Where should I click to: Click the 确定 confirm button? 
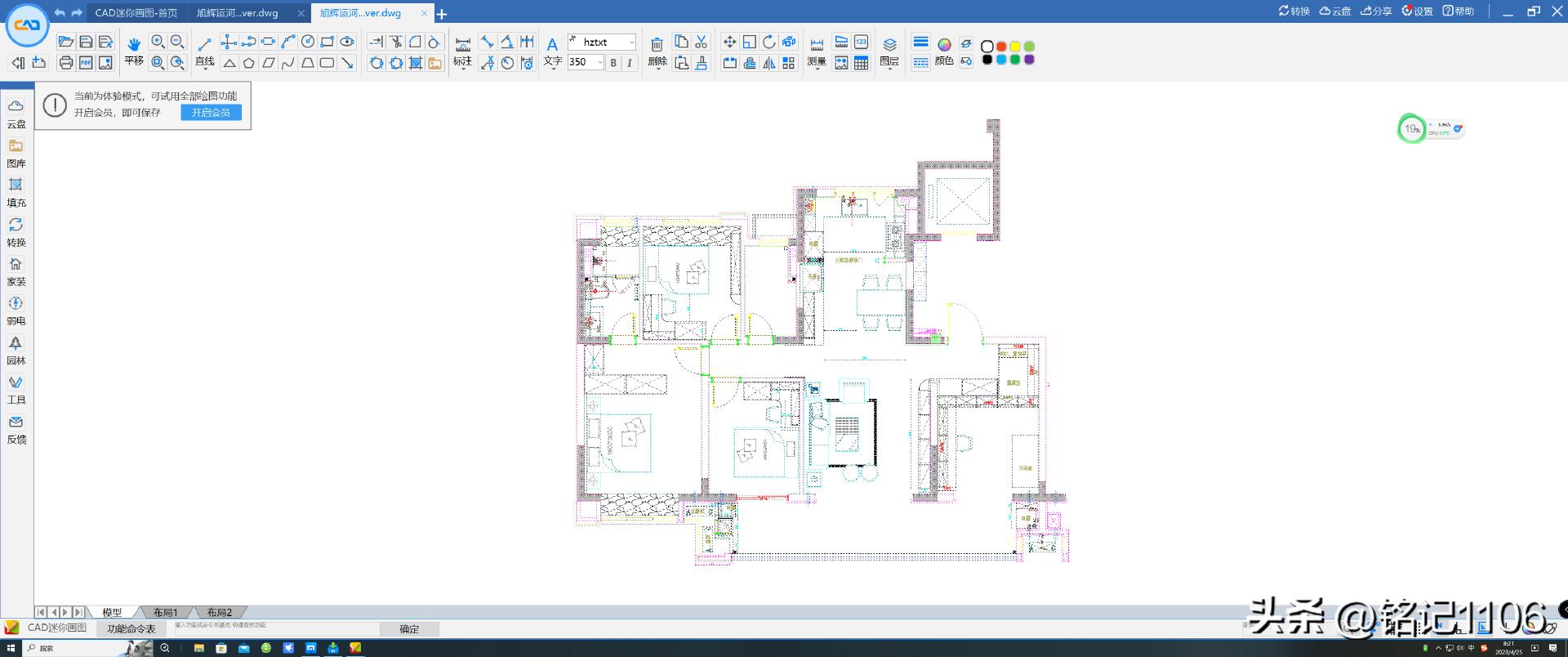tap(409, 629)
